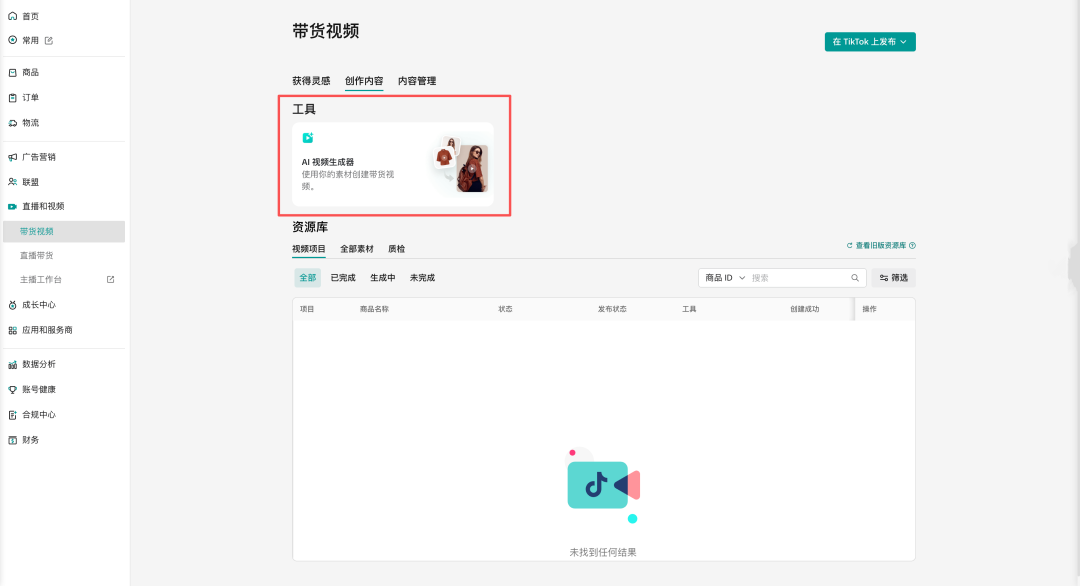The height and width of the screenshot is (586, 1080).
Task: Open the 查看旧版资源库 link
Action: (881, 245)
